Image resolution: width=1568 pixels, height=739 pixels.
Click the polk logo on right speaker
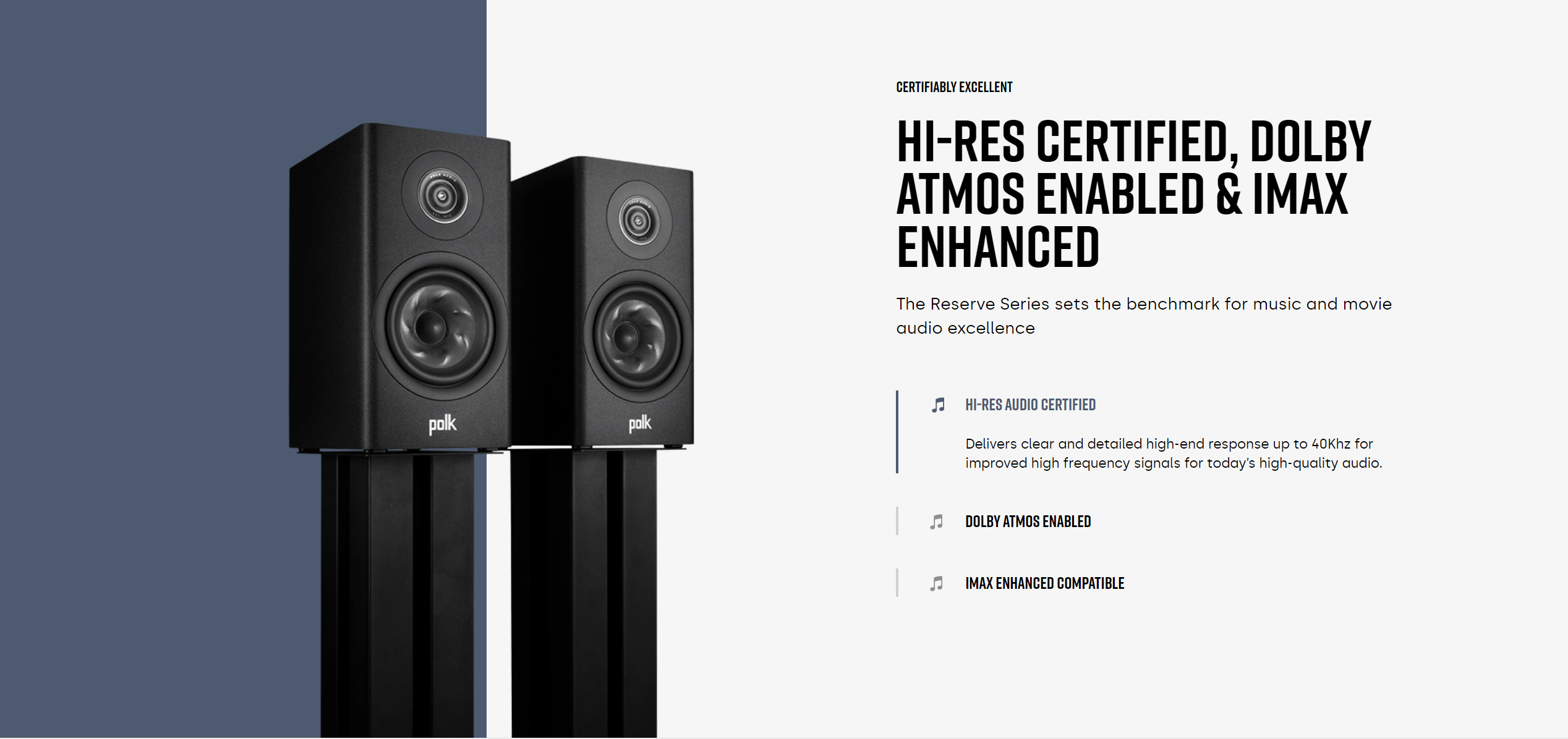click(x=640, y=423)
